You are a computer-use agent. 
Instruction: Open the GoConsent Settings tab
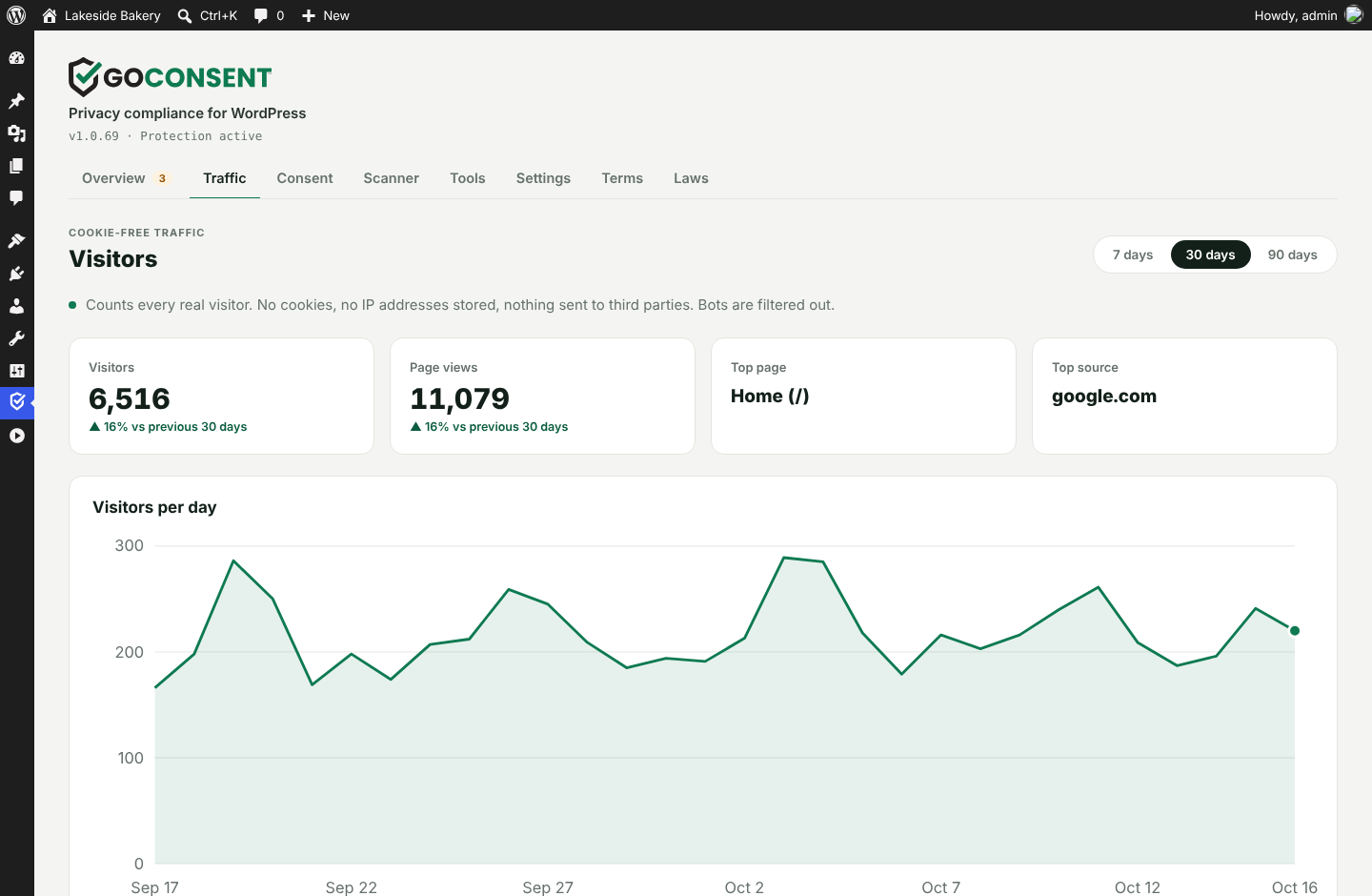543,178
